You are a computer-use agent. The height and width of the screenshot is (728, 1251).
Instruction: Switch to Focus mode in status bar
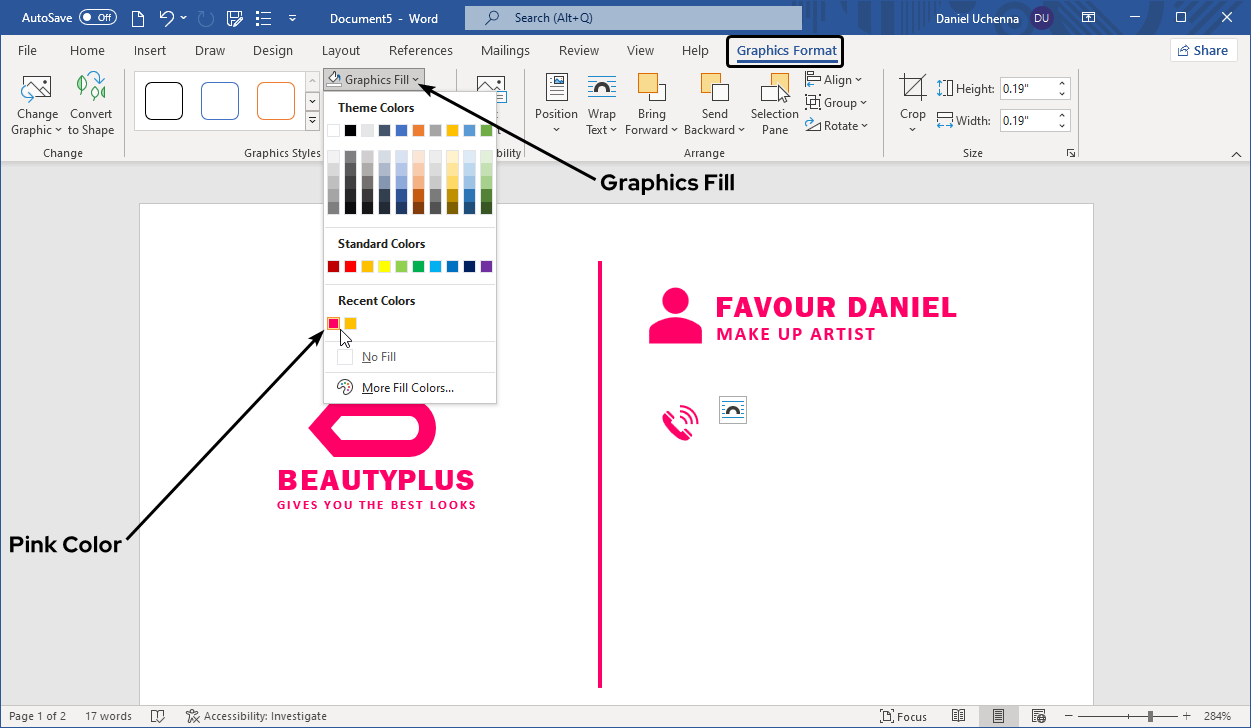[x=903, y=716]
